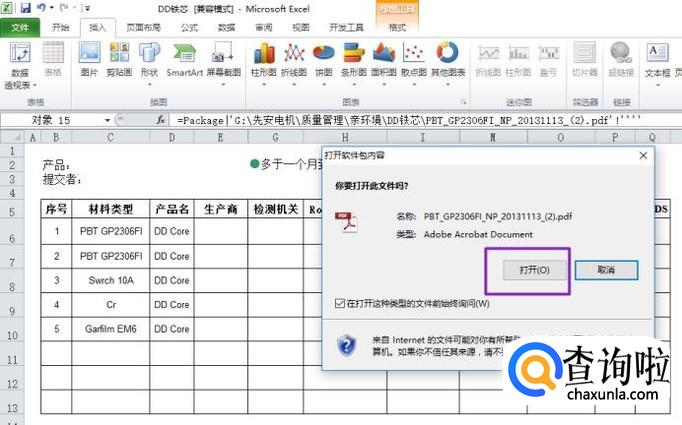Open the Screenshot tool
This screenshot has width=682, height=425.
click(224, 63)
